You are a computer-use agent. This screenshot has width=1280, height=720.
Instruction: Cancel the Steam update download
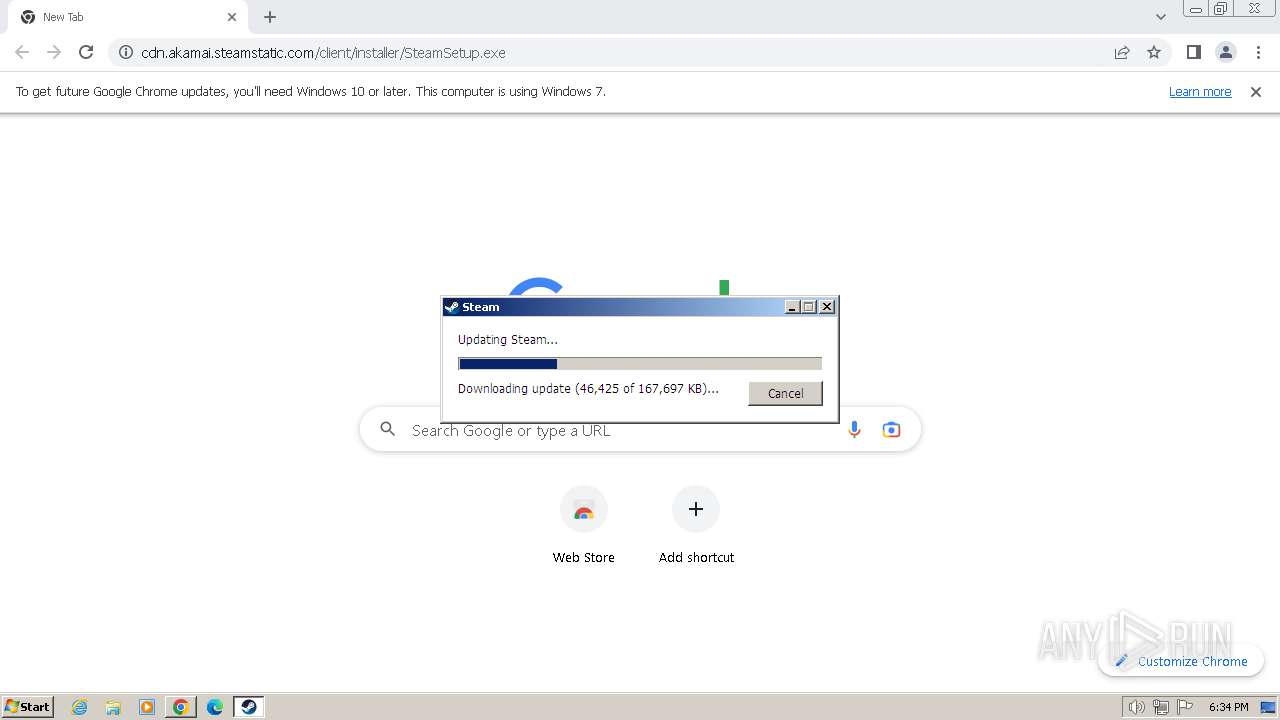click(x=785, y=393)
